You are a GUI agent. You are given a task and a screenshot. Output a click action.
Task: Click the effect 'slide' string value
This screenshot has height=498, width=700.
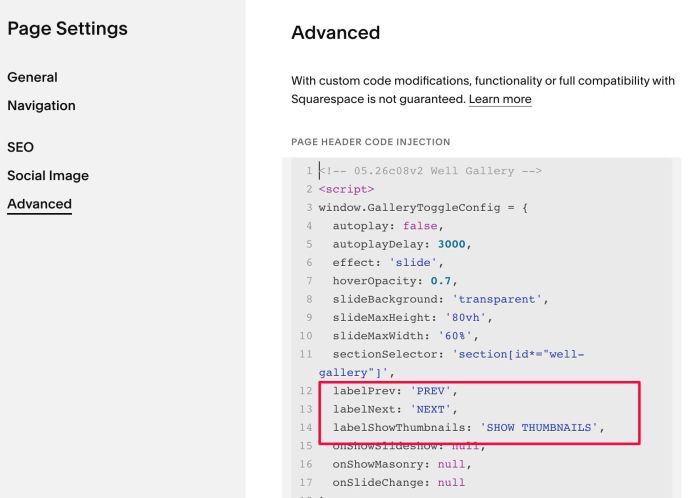click(x=413, y=262)
